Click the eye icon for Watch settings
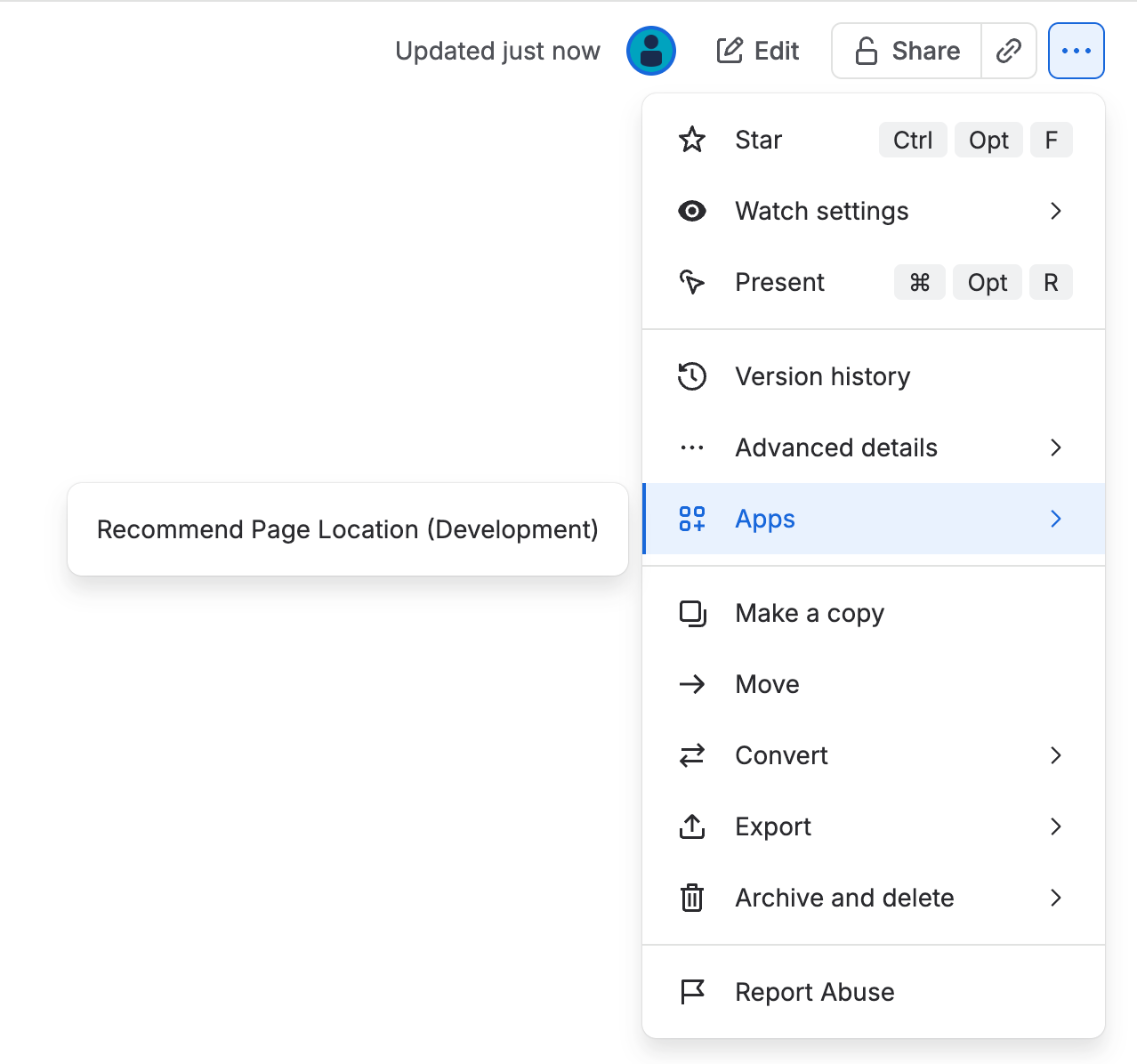The image size is (1137, 1064). [x=692, y=211]
